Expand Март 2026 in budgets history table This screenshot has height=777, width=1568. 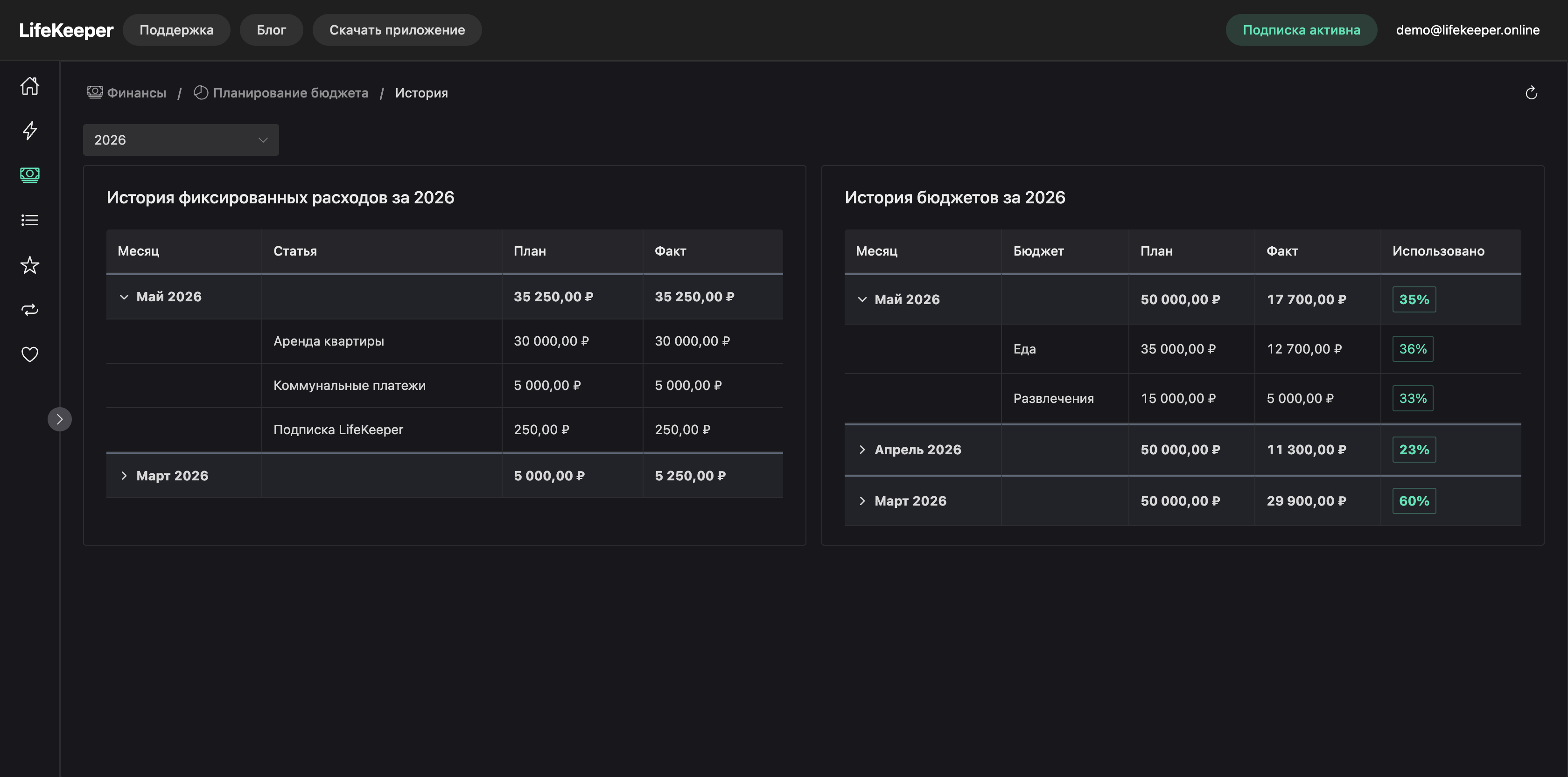862,501
